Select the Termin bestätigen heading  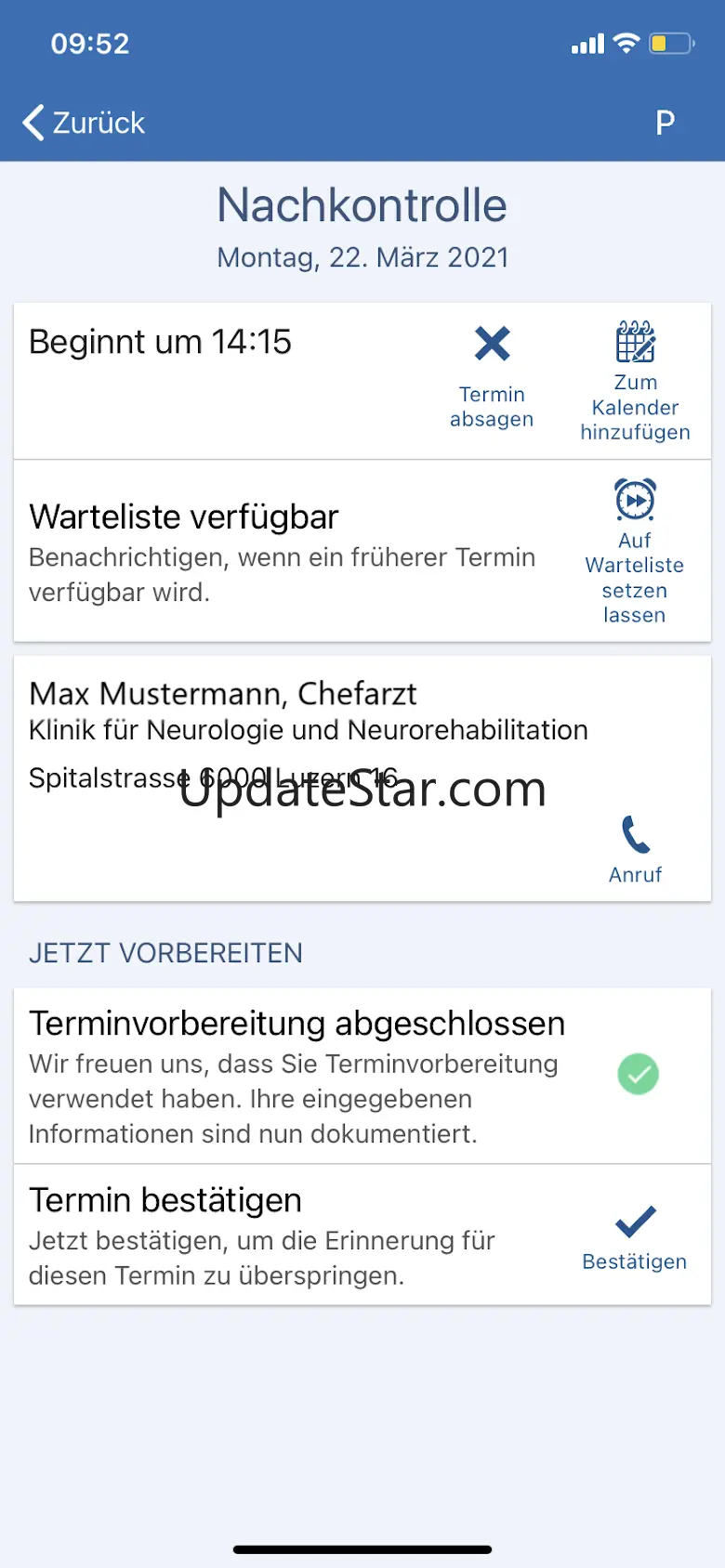(x=165, y=1200)
